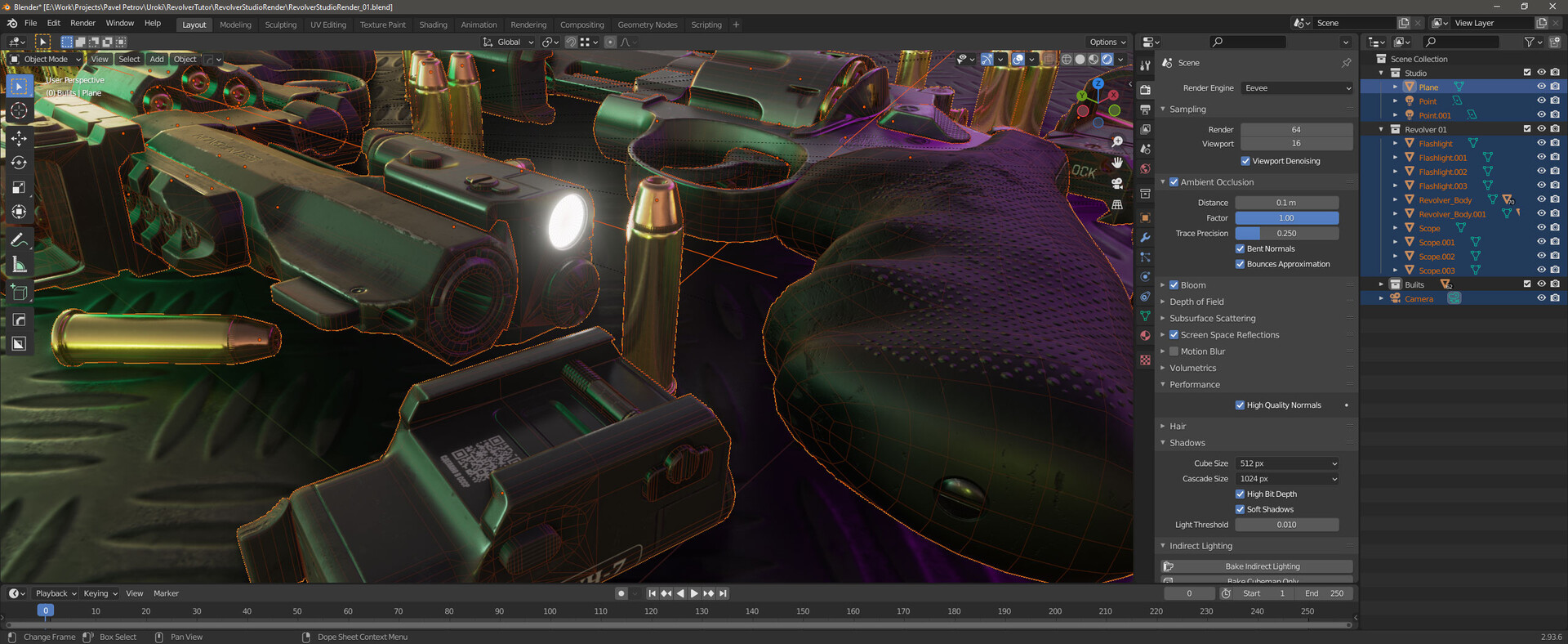This screenshot has height=644, width=1568.
Task: Click the Bake Indirect Lighting button
Action: pyautogui.click(x=1257, y=566)
